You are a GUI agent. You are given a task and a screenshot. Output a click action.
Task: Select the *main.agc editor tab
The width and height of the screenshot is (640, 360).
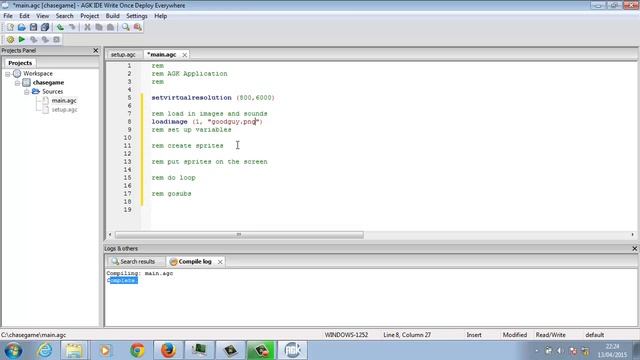coord(162,55)
